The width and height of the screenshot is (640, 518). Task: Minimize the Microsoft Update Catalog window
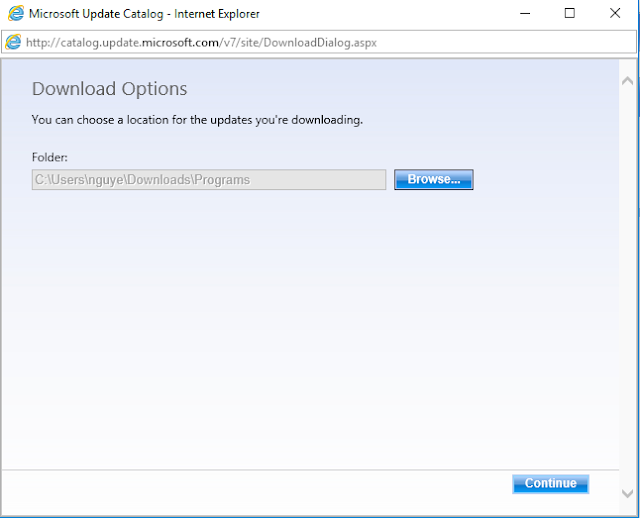(525, 13)
